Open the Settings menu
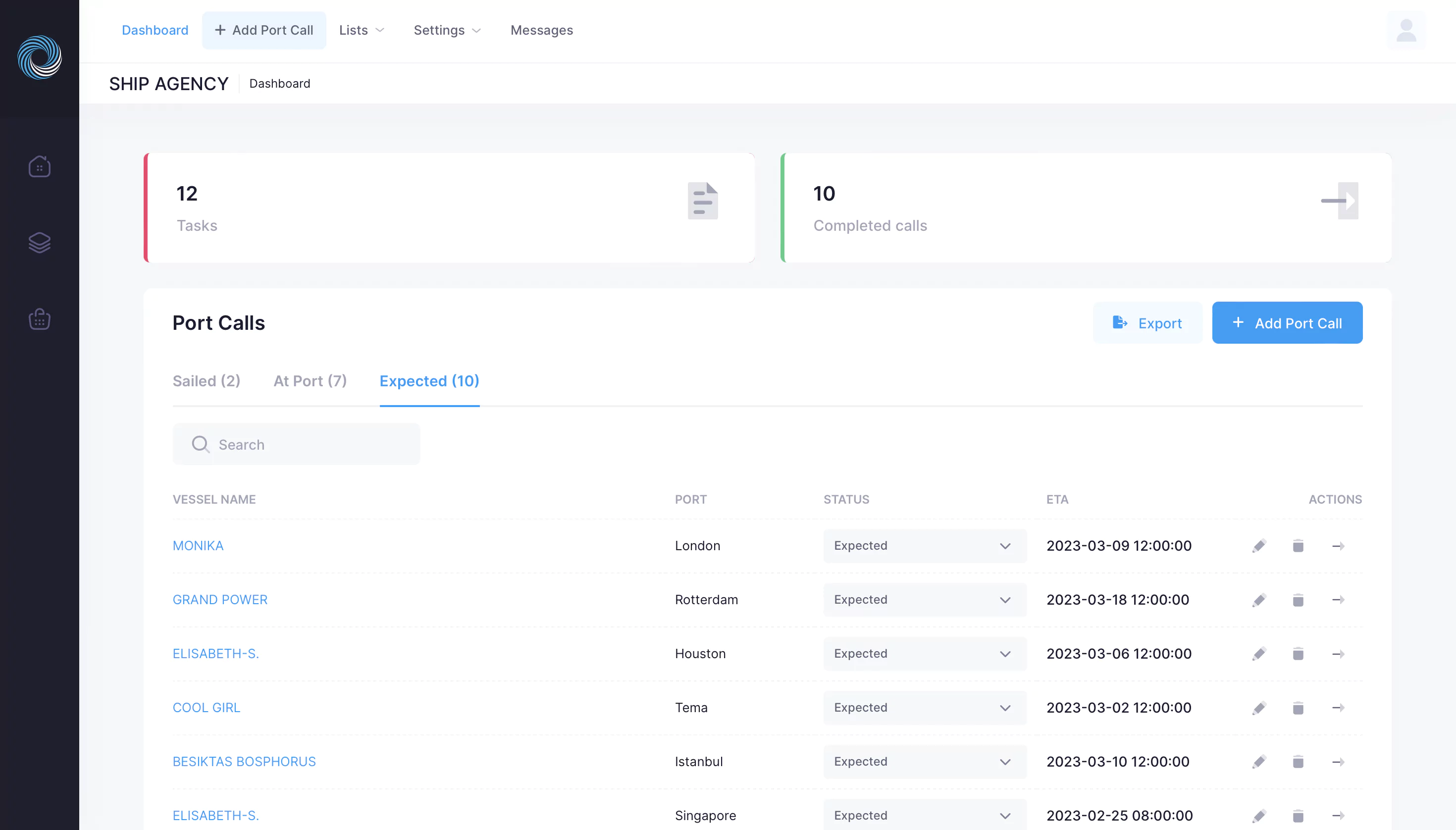The height and width of the screenshot is (830, 1456). 447,30
